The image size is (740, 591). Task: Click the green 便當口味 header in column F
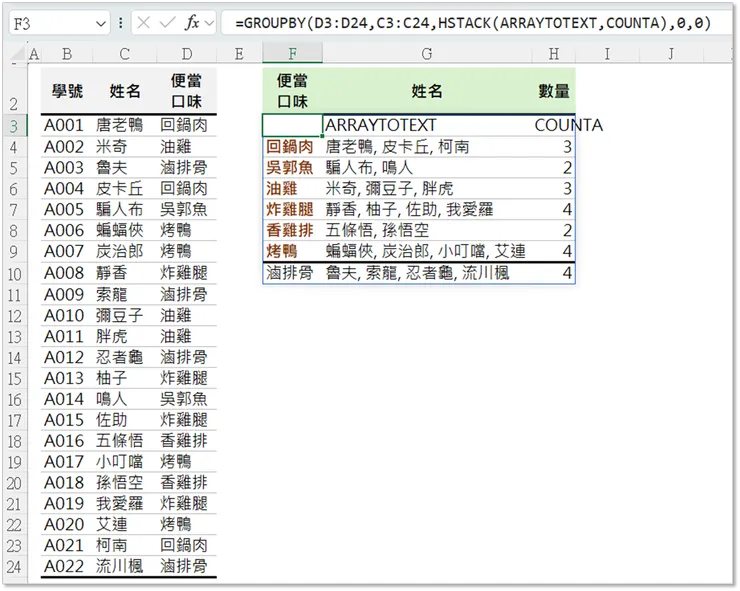(293, 91)
